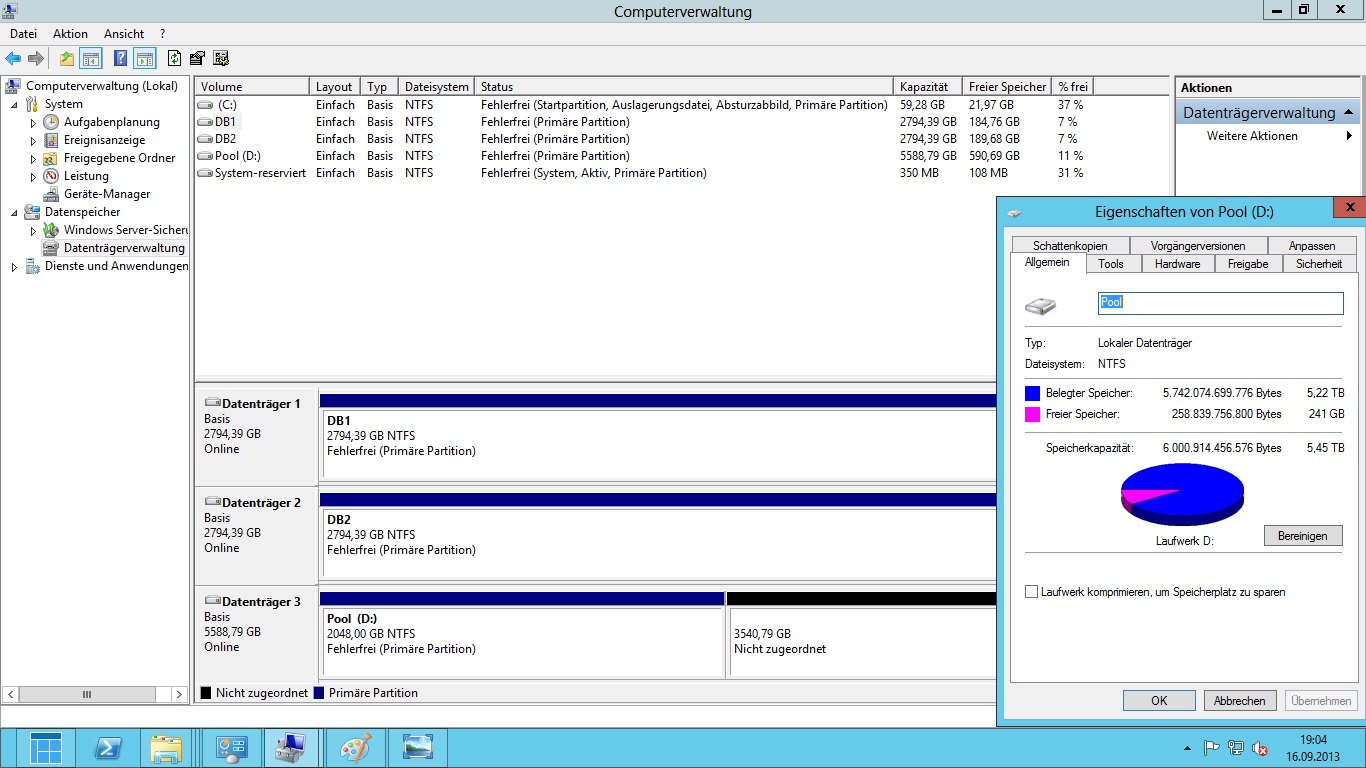Click the blue Back arrow in toolbar
1366x768 pixels.
click(x=13, y=58)
